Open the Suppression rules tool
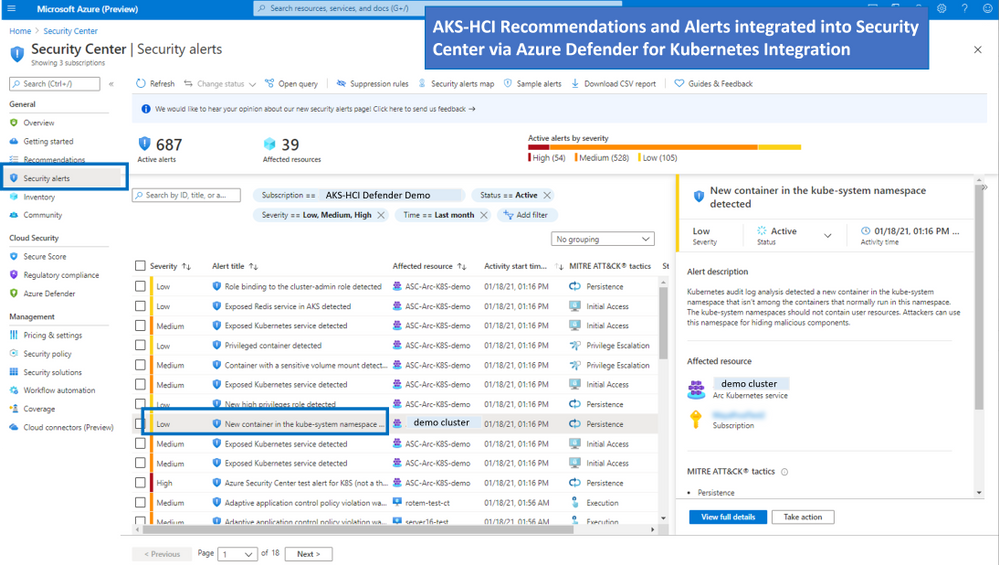The height and width of the screenshot is (565, 999). (x=373, y=83)
